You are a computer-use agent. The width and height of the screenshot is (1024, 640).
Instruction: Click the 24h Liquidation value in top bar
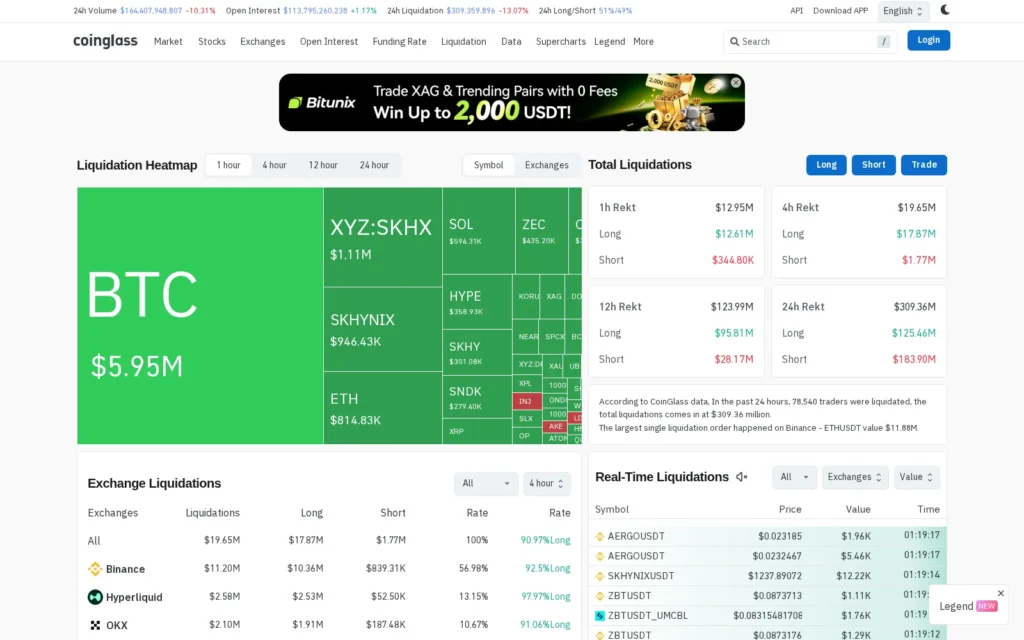[x=471, y=10]
